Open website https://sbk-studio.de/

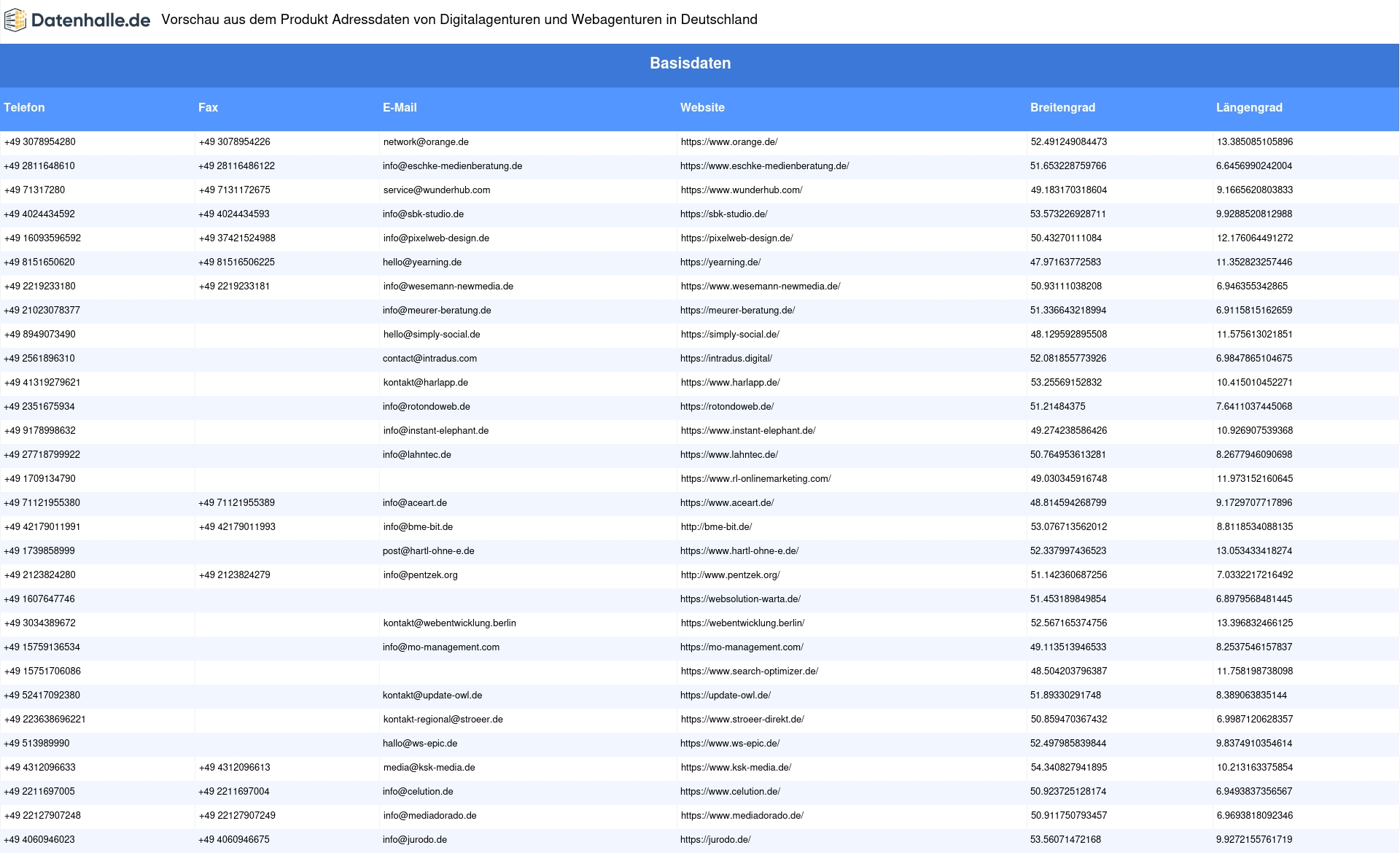pyautogui.click(x=724, y=214)
